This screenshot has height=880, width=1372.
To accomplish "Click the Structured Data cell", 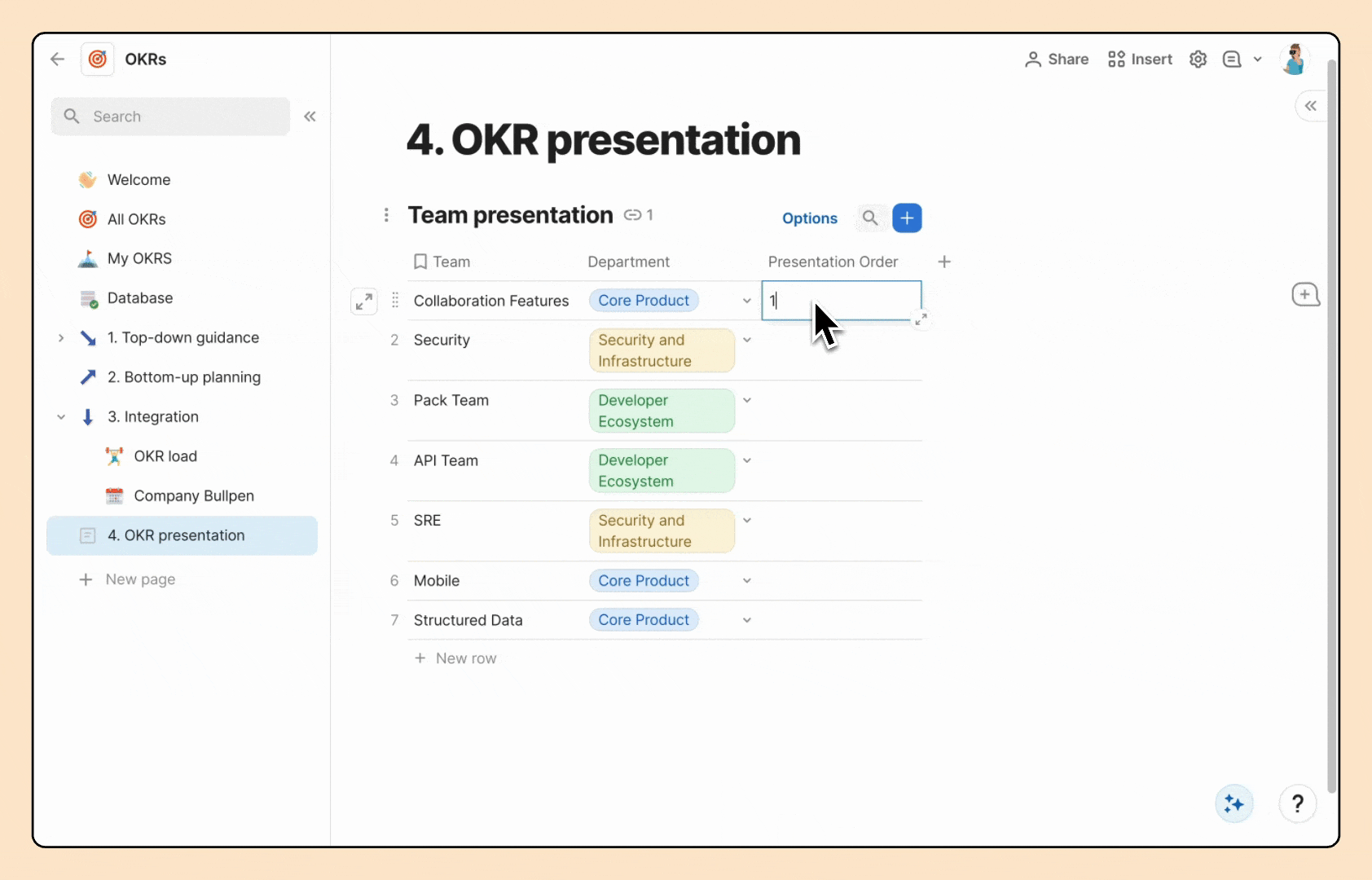I will click(468, 620).
